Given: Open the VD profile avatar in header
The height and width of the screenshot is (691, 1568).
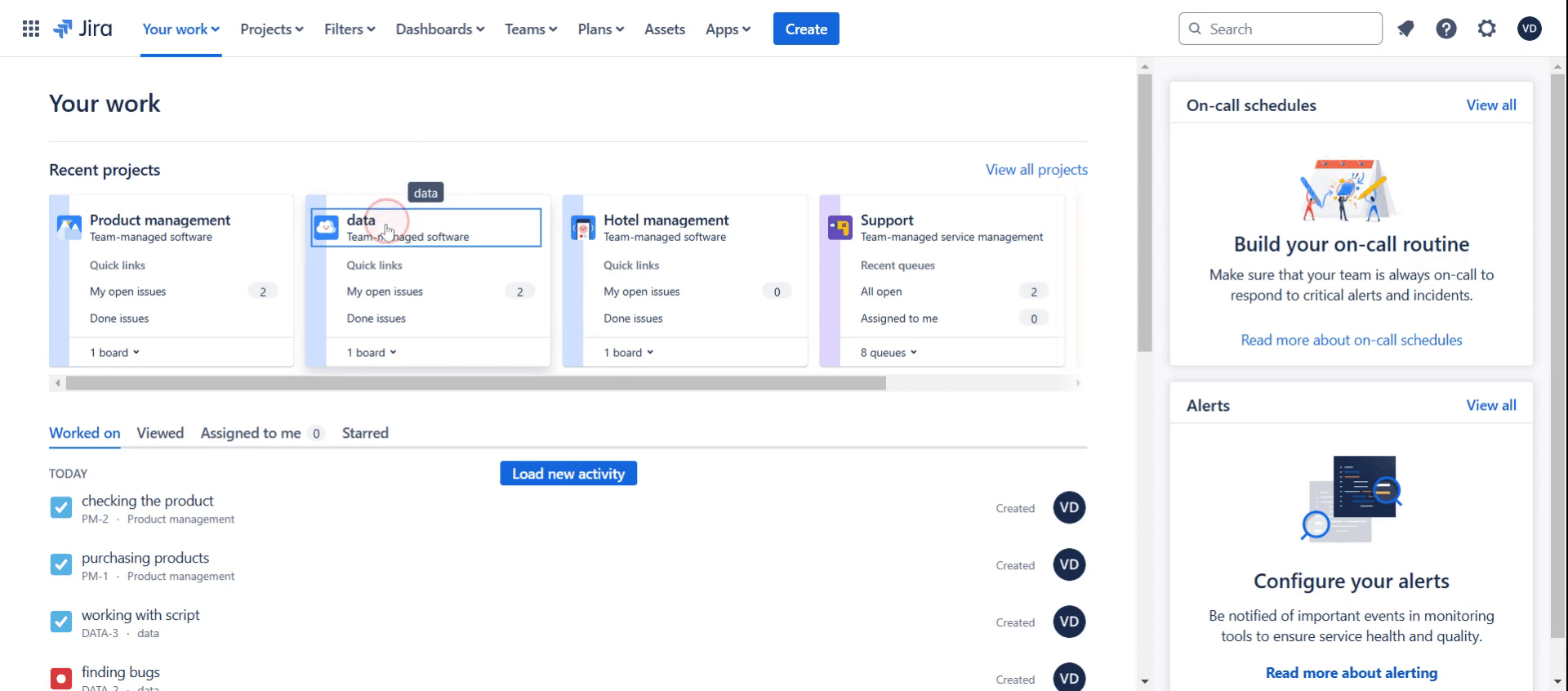Looking at the screenshot, I should pyautogui.click(x=1530, y=29).
